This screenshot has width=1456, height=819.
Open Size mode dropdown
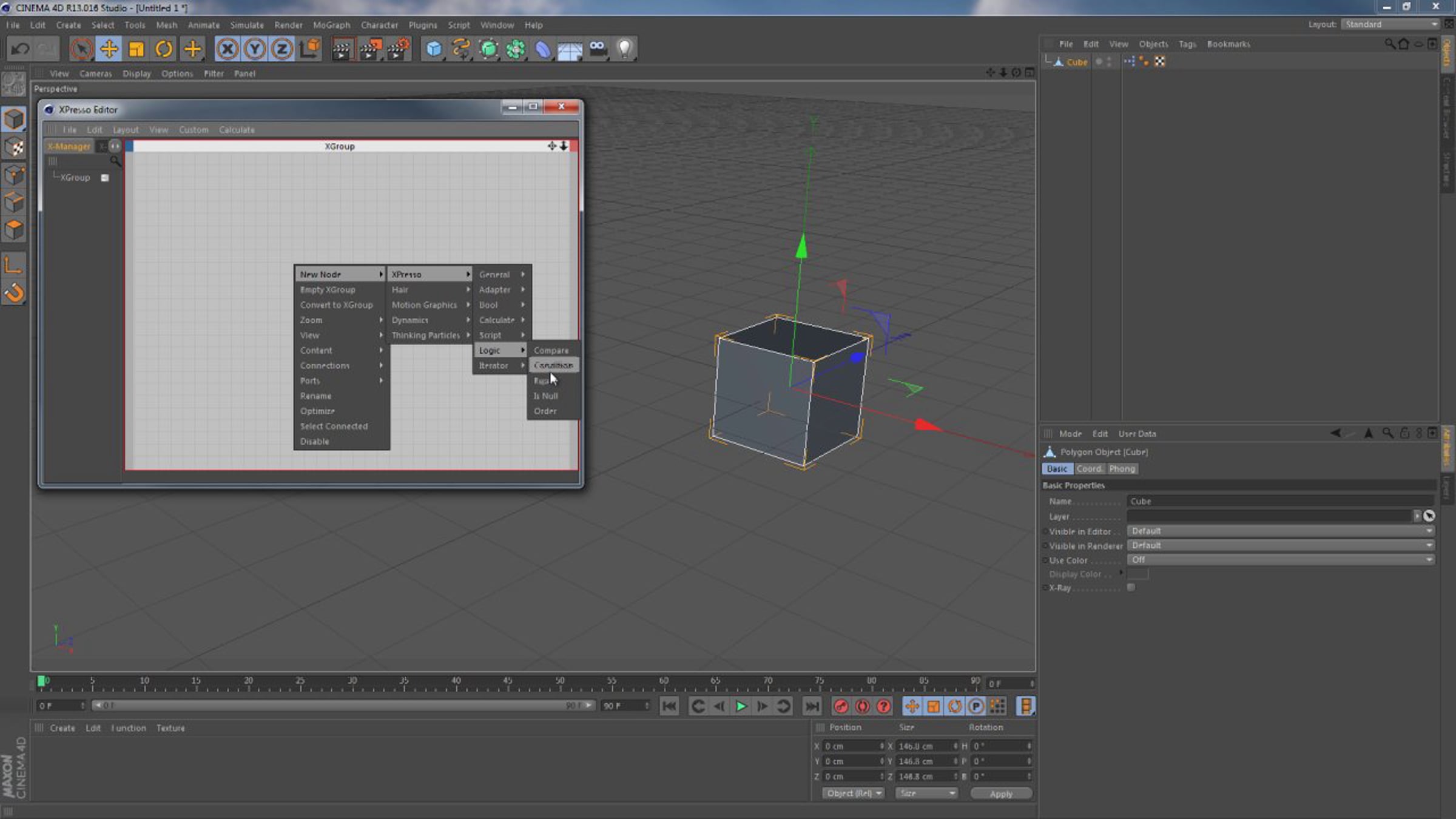point(926,794)
